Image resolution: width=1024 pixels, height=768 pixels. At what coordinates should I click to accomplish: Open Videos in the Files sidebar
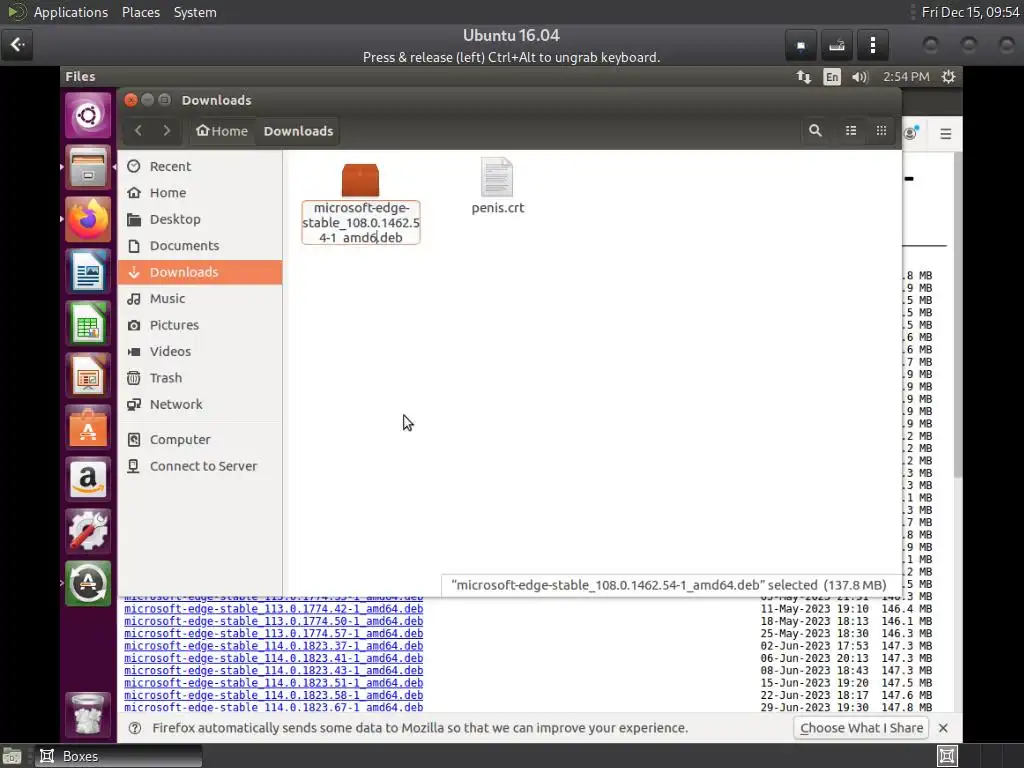pyautogui.click(x=200, y=351)
